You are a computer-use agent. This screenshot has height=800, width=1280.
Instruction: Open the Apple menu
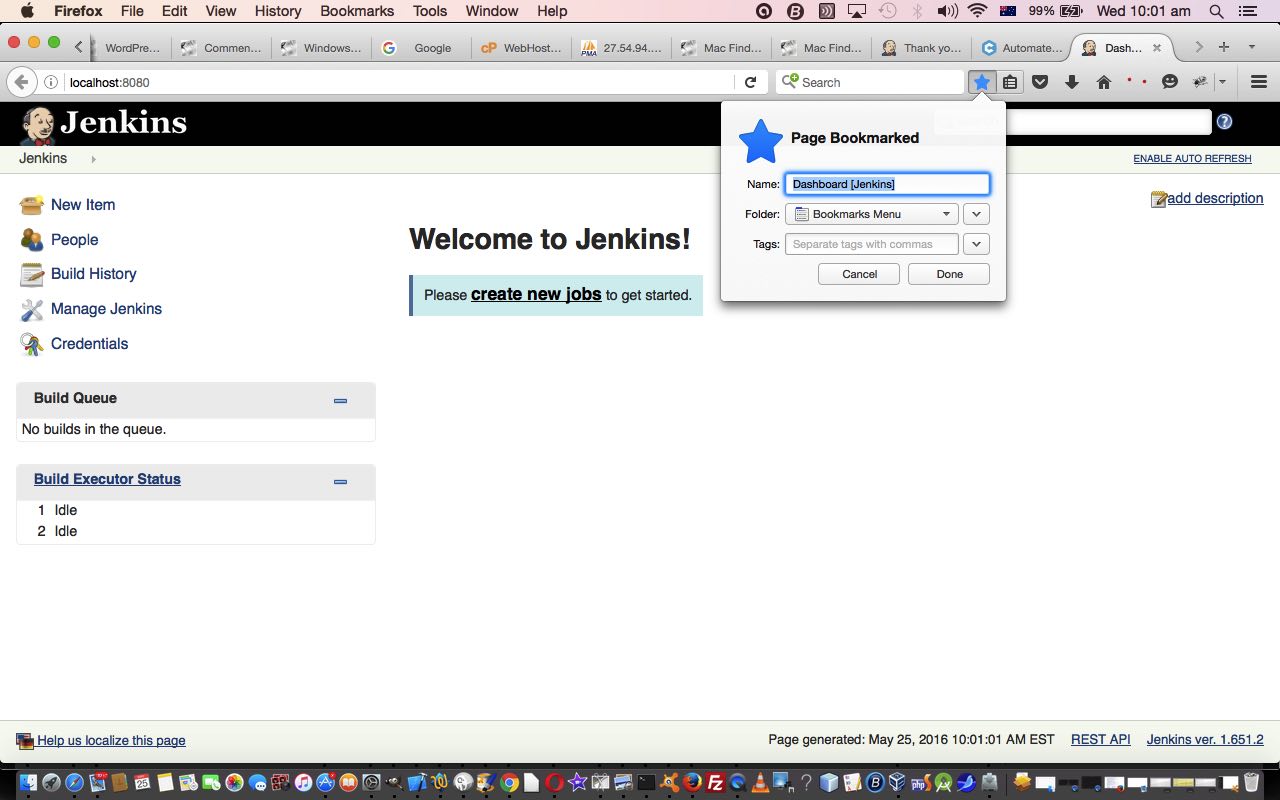(27, 11)
